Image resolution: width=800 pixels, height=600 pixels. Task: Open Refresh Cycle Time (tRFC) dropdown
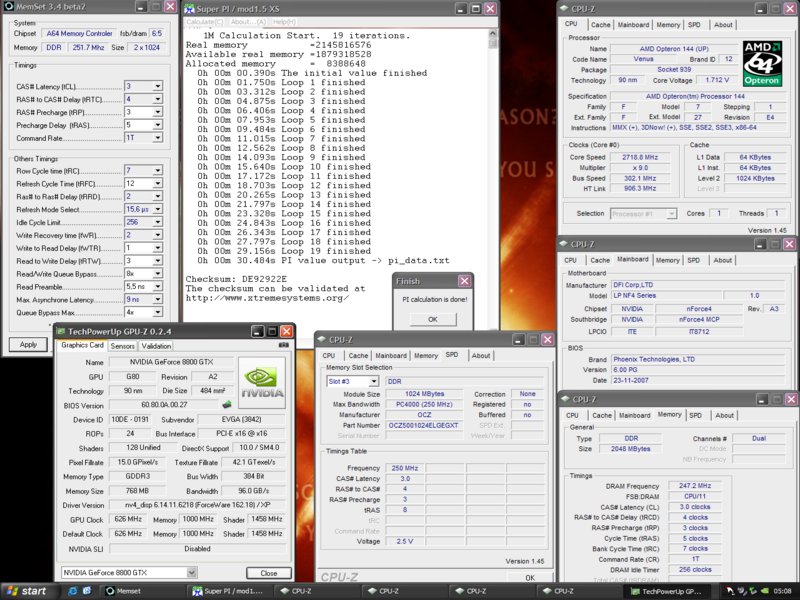tap(158, 183)
